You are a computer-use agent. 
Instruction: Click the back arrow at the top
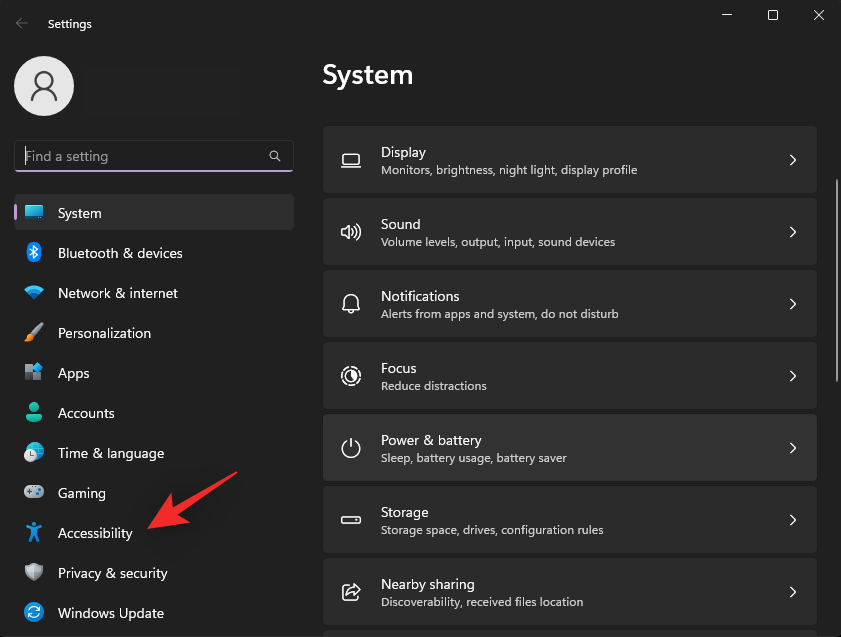[x=21, y=23]
